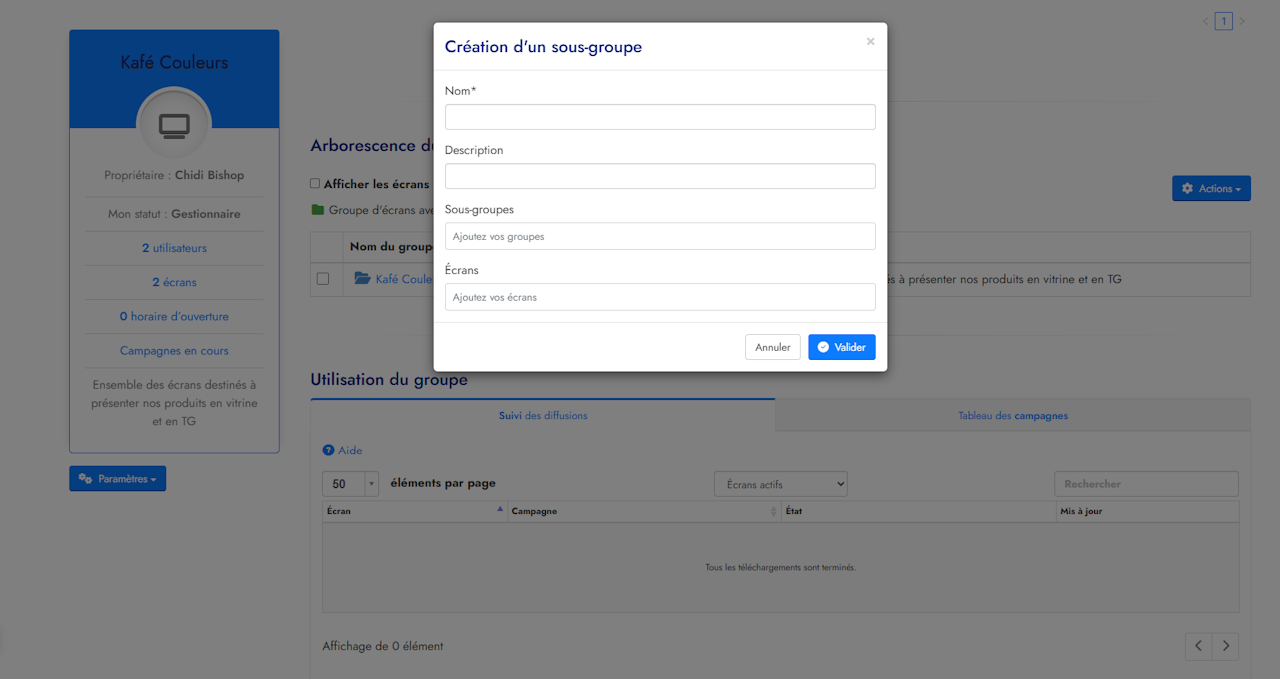The height and width of the screenshot is (679, 1280).
Task: Click the blue help question mark icon
Action: (328, 451)
